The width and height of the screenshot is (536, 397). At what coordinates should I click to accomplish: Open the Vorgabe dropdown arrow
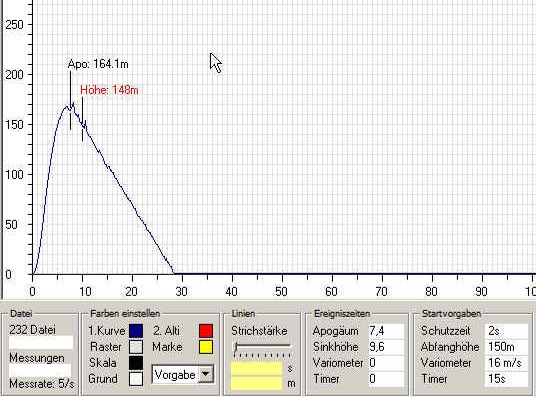205,374
